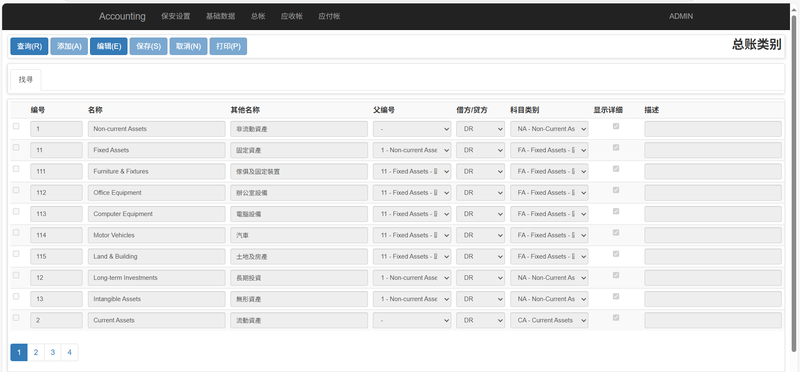This screenshot has width=800, height=372.
Task: Open the 应付帐 menu
Action: point(329,16)
